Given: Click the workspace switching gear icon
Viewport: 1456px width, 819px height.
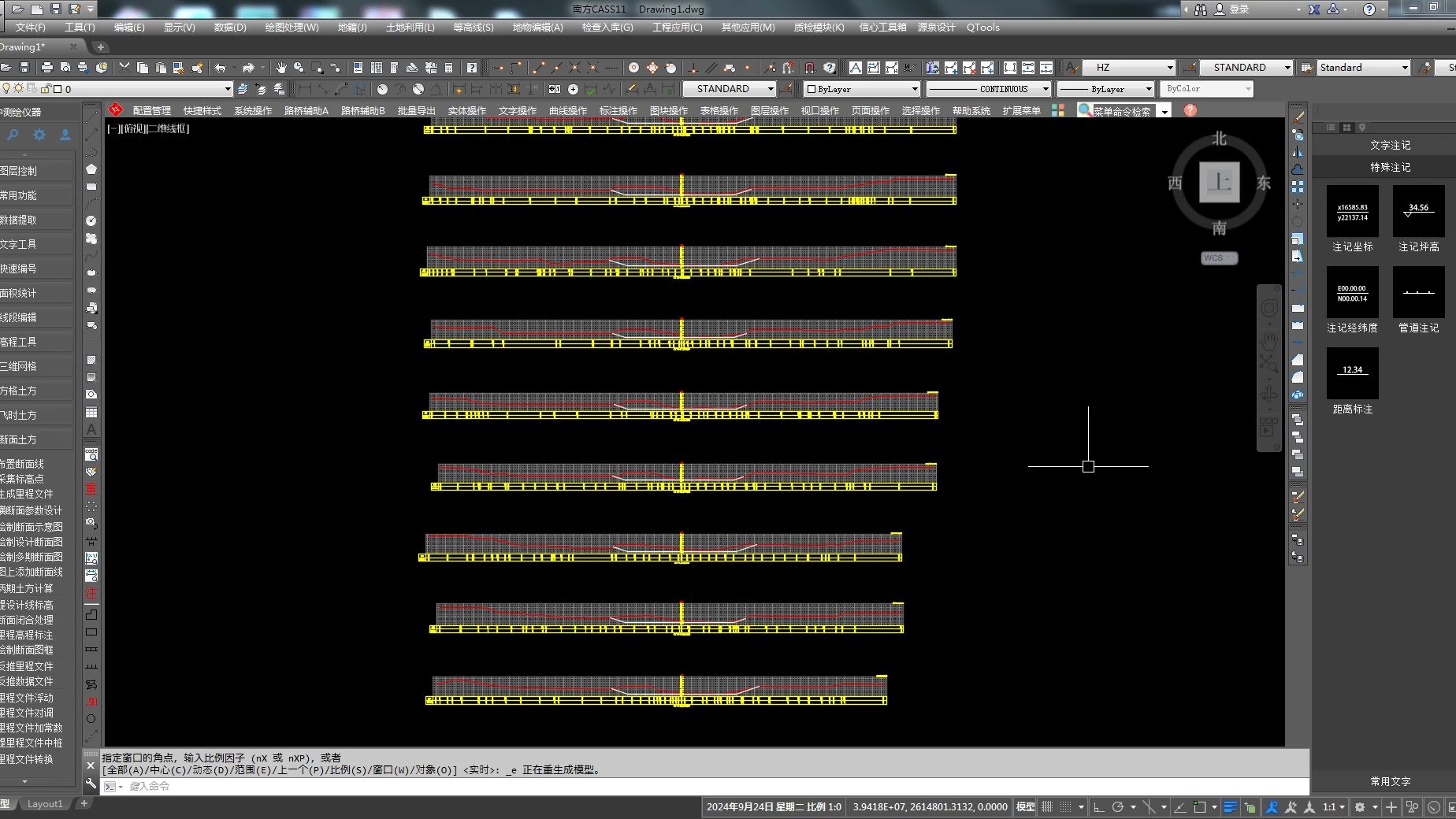Looking at the screenshot, I should click(1359, 807).
